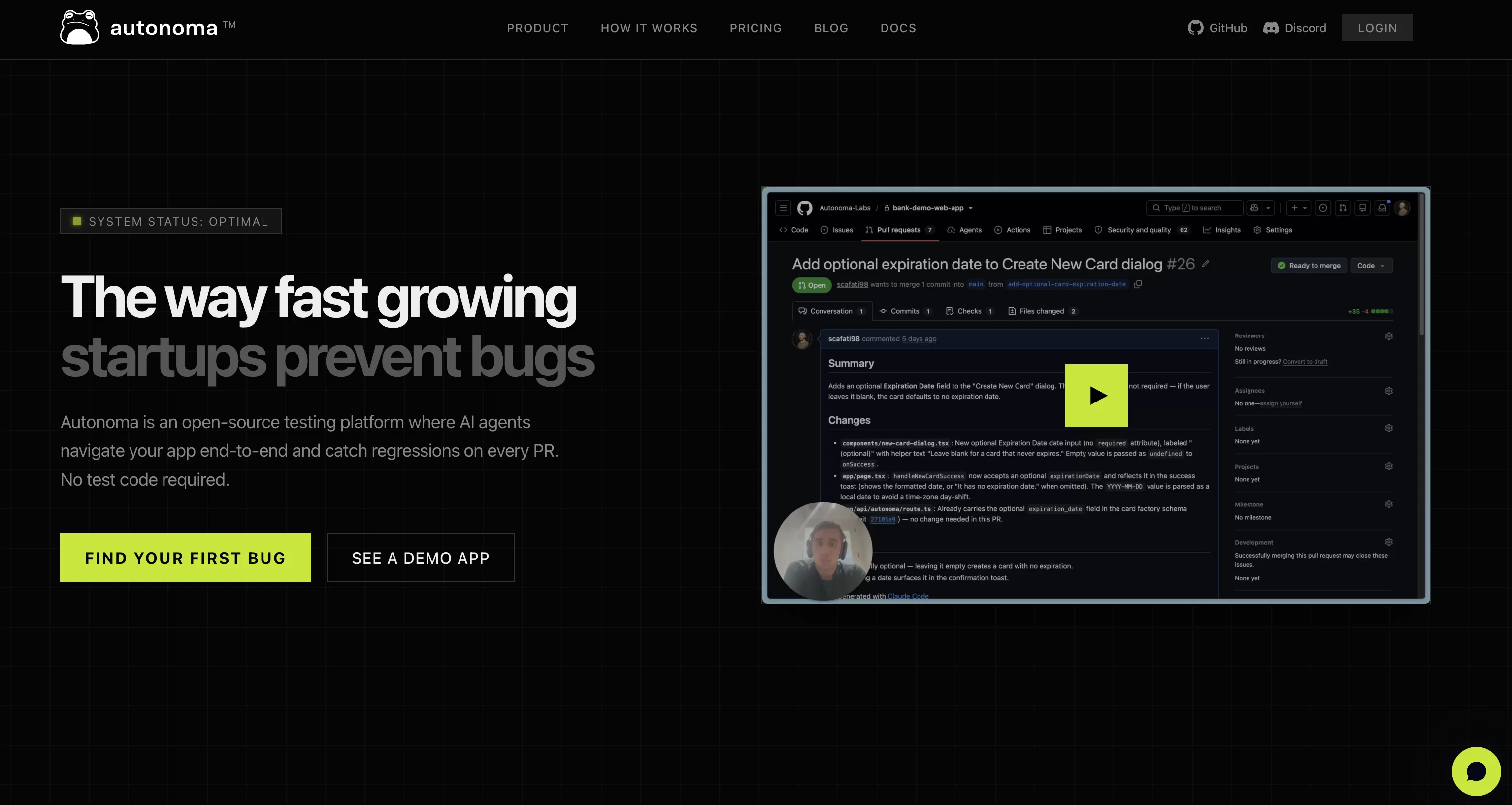Screen dimensions: 1512x805
Task: Click the Milestone gear icon
Action: 1389,504
